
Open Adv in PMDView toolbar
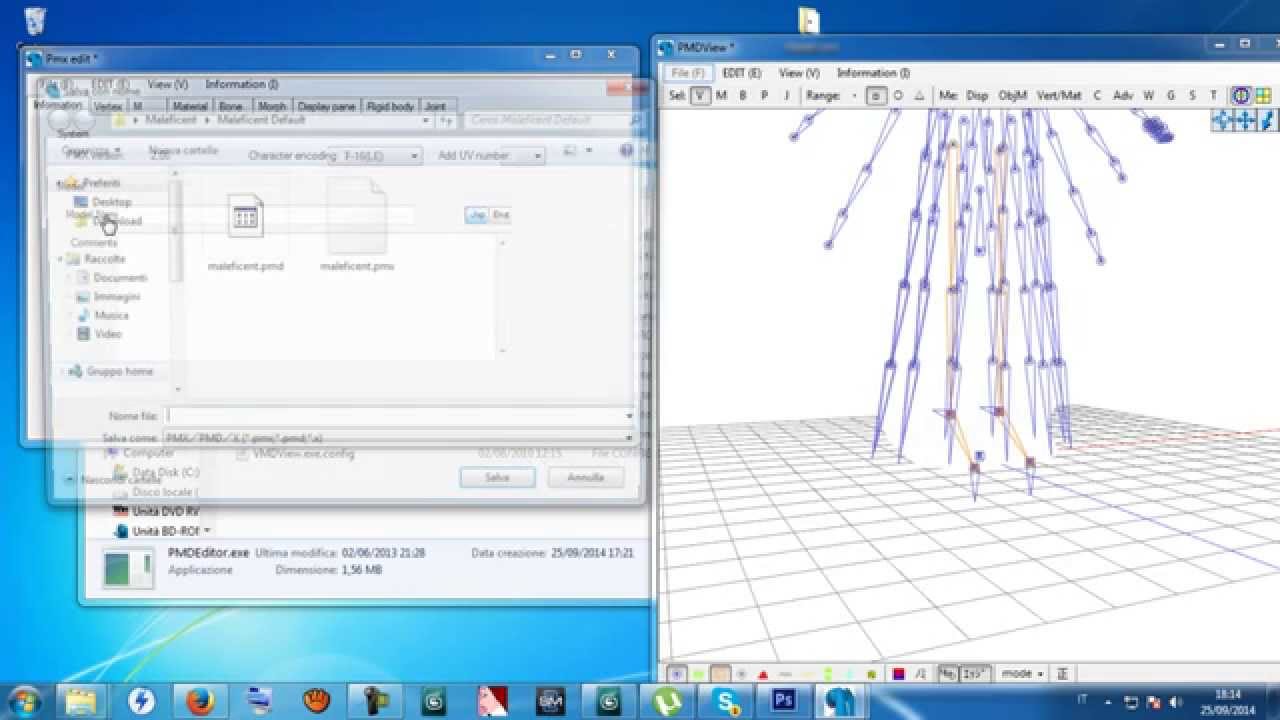point(1123,96)
